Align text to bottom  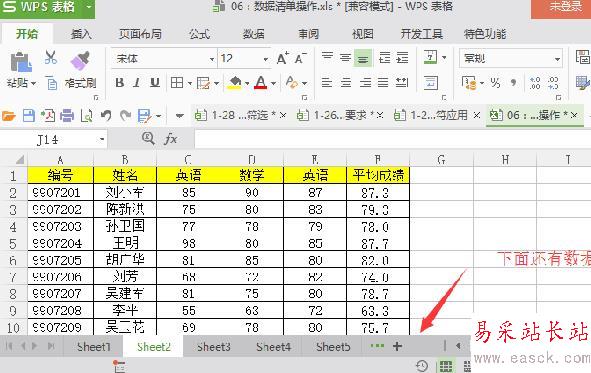click(363, 58)
